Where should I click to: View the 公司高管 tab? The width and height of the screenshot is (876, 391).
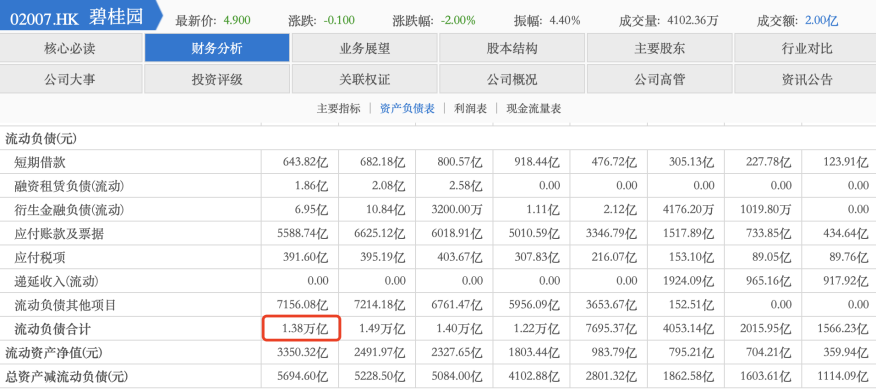coord(659,79)
